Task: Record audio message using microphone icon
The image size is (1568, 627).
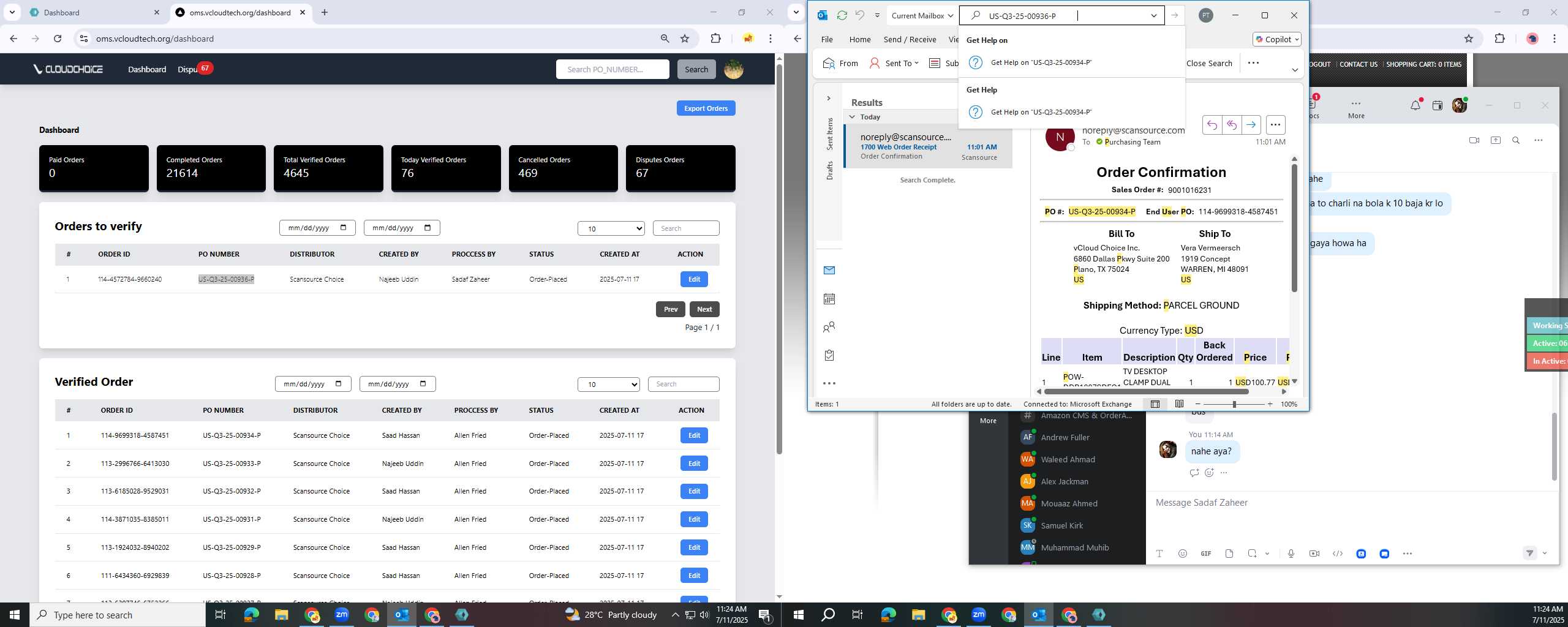Action: (1291, 554)
